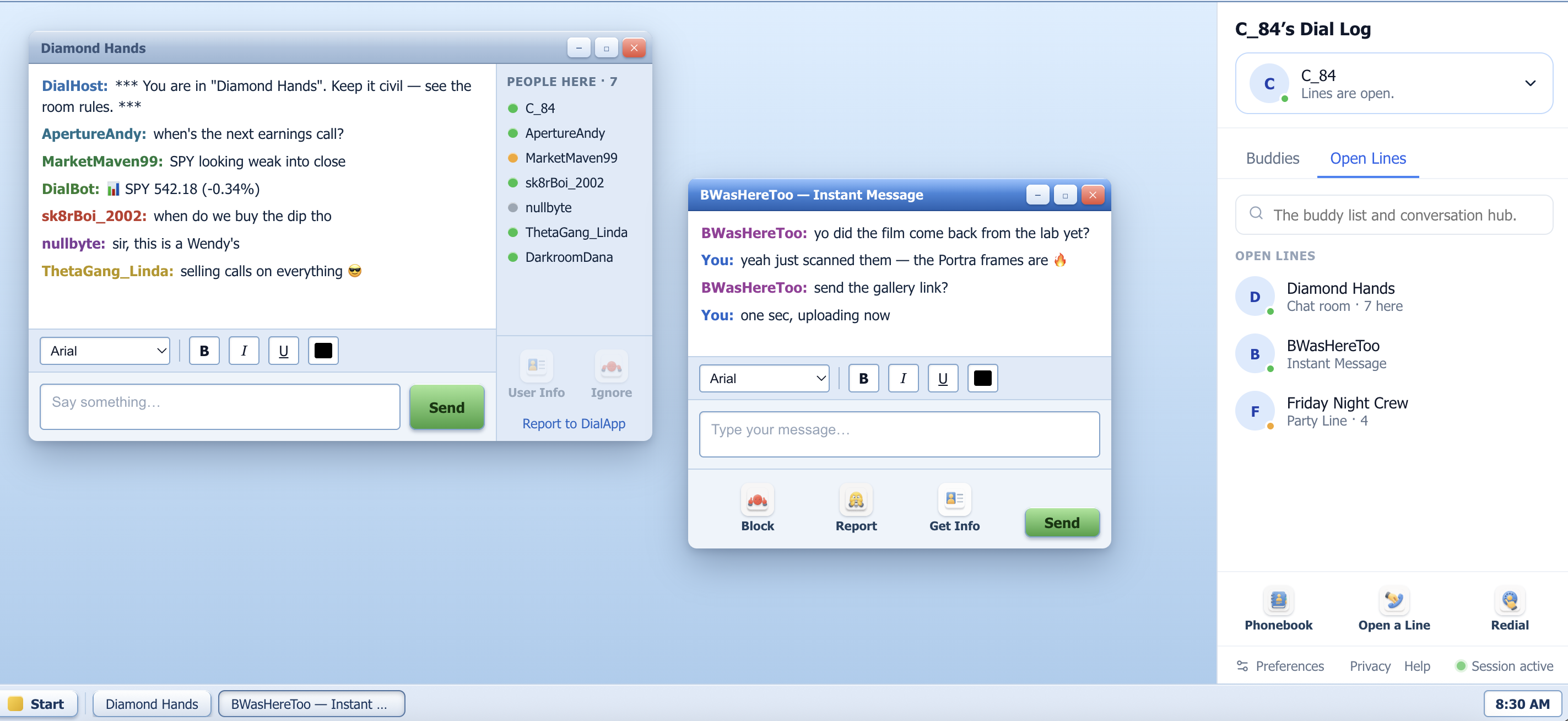Maximize the Diamond Hands window
1568x721 pixels.
[606, 47]
